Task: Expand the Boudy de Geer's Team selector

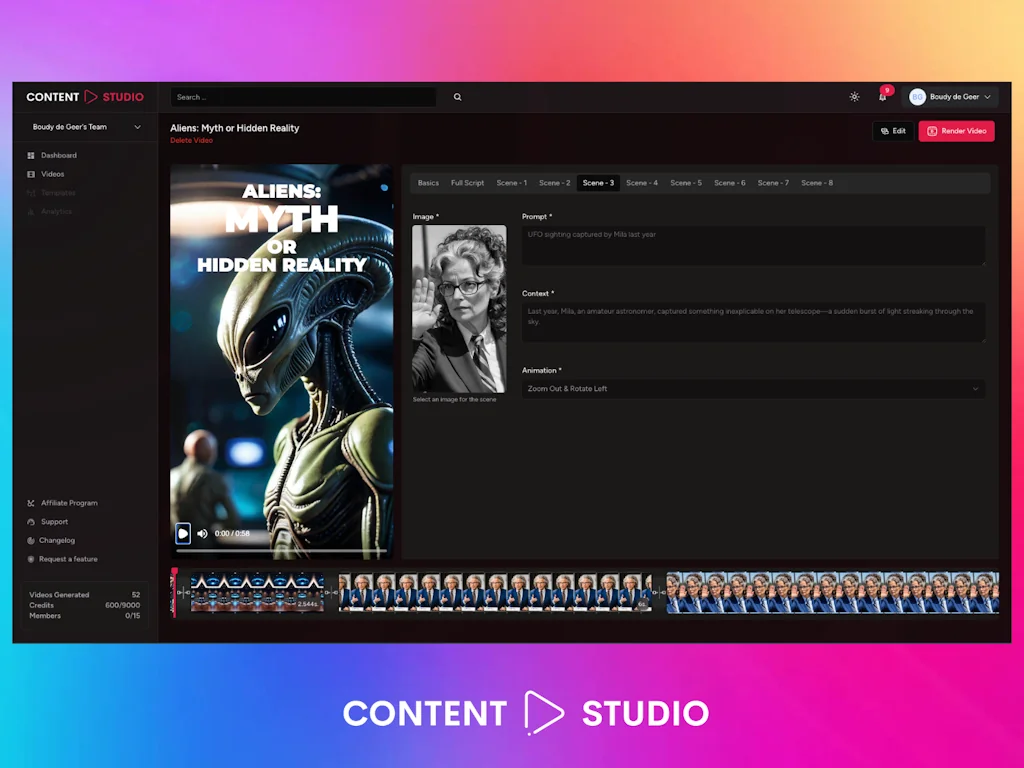Action: tap(88, 126)
